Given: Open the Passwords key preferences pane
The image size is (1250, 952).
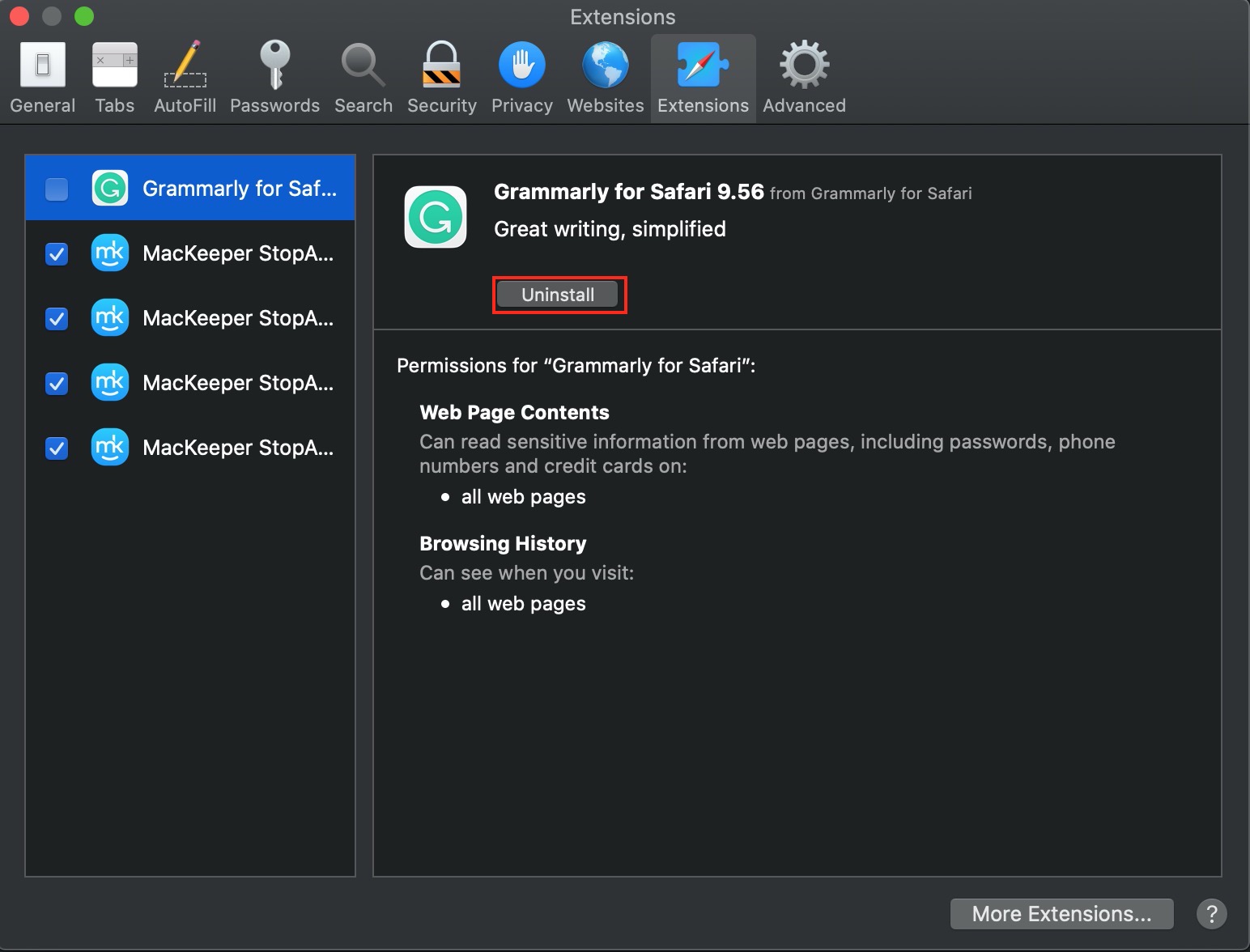Looking at the screenshot, I should point(274,79).
